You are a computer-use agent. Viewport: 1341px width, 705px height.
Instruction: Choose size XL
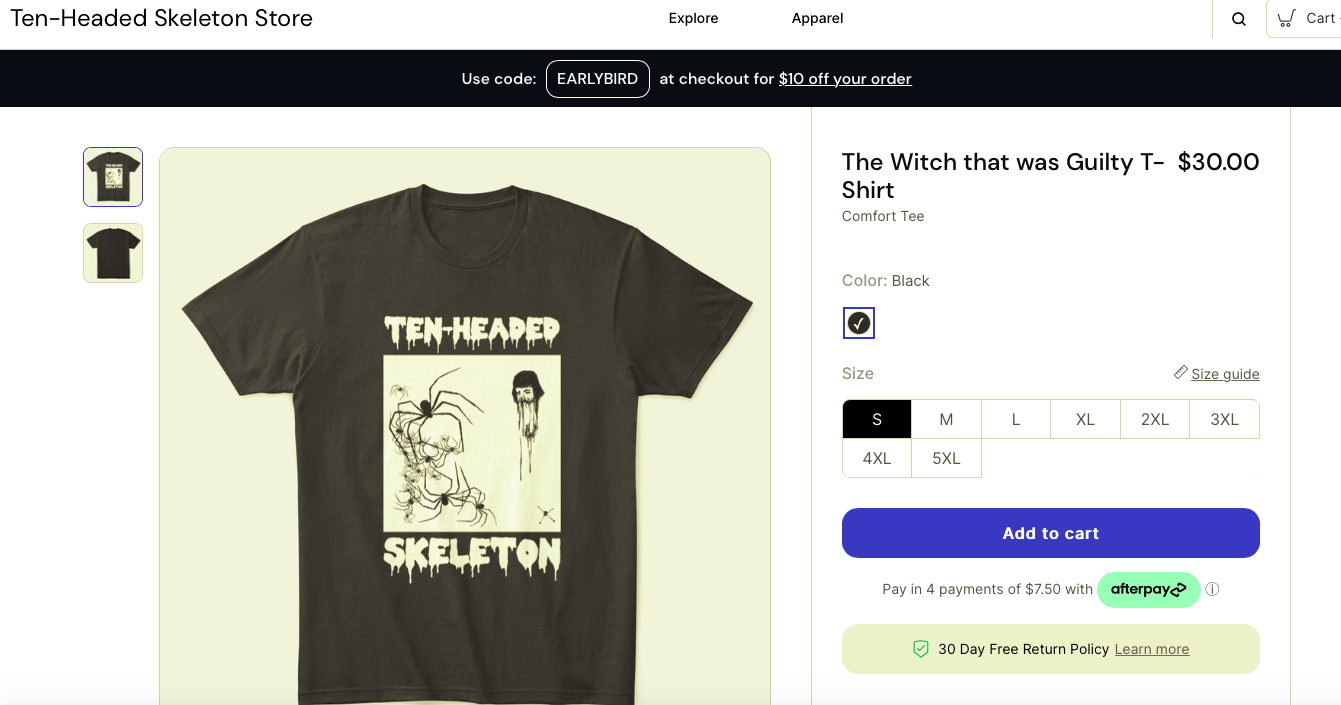coord(1085,419)
